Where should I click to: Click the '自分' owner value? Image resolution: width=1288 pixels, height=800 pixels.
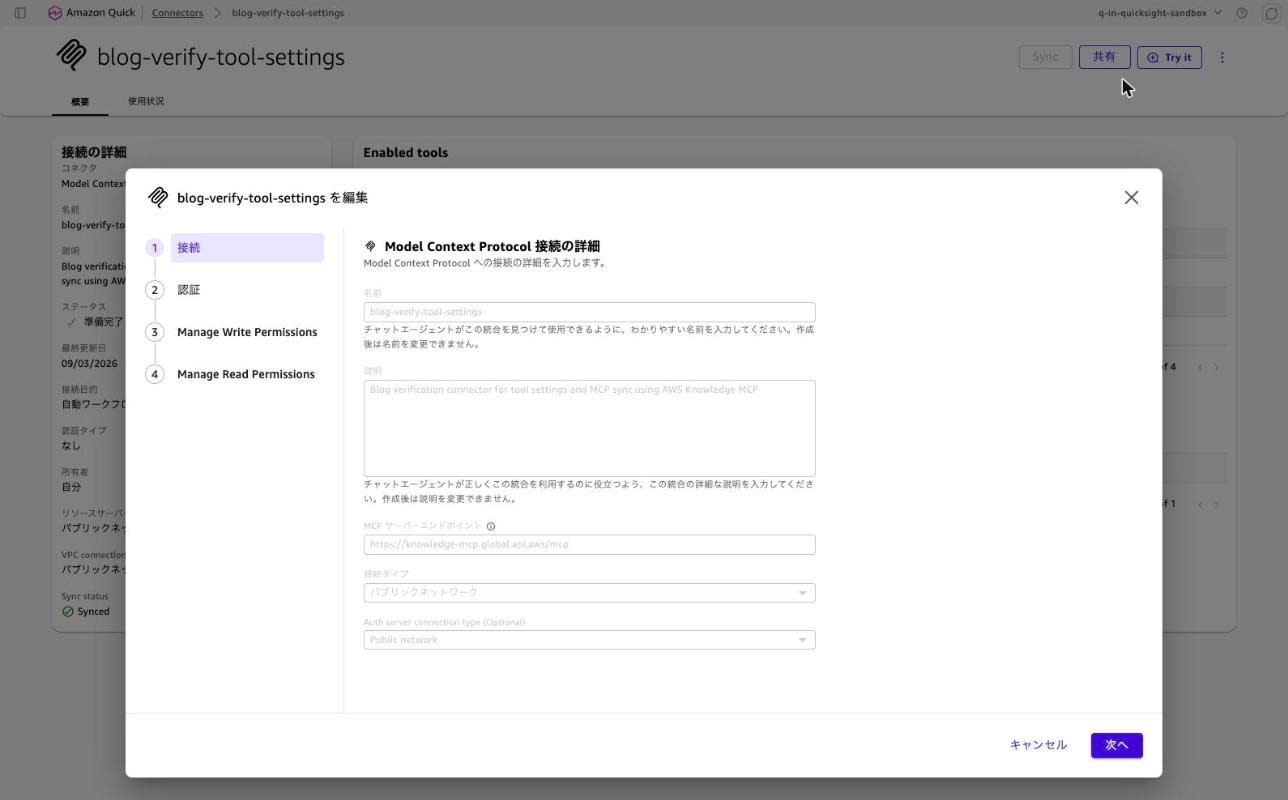(71, 487)
